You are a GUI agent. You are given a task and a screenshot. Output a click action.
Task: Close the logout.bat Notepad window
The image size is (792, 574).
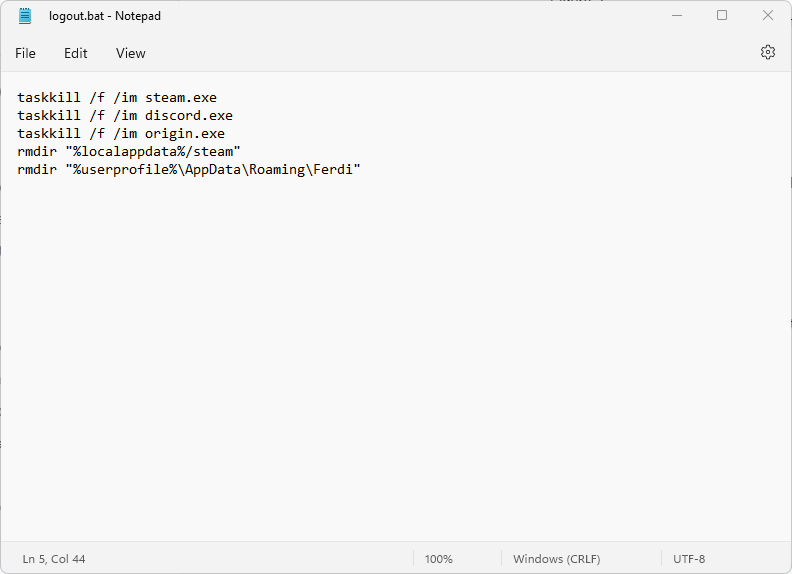(x=768, y=16)
